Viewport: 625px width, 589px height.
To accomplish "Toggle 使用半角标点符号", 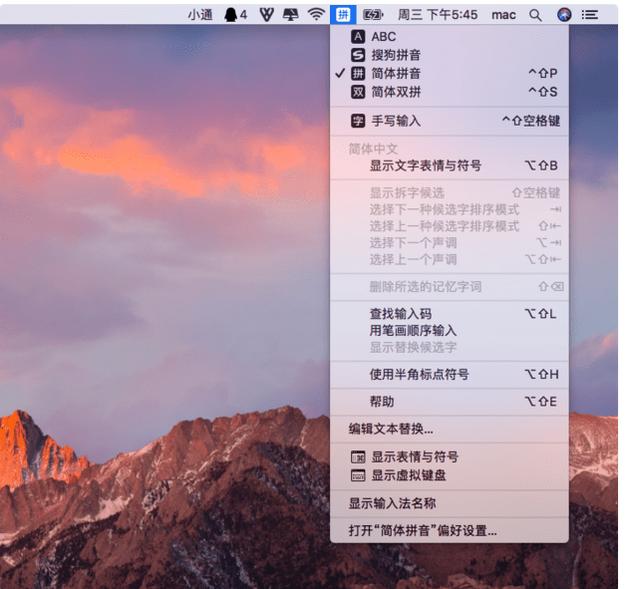I will [x=449, y=375].
